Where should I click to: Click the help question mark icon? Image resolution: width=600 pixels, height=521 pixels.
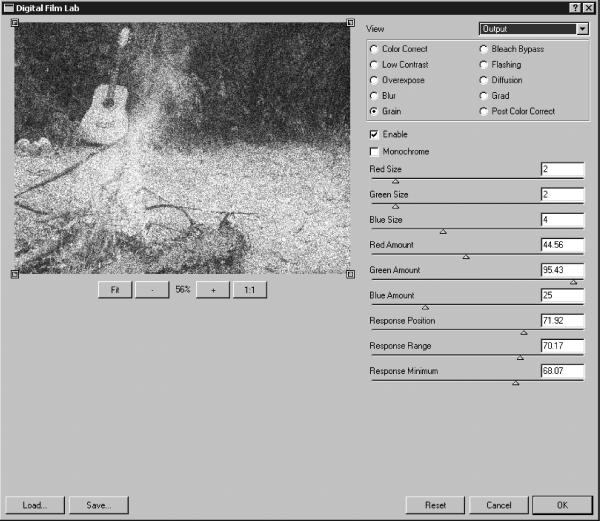coord(575,8)
